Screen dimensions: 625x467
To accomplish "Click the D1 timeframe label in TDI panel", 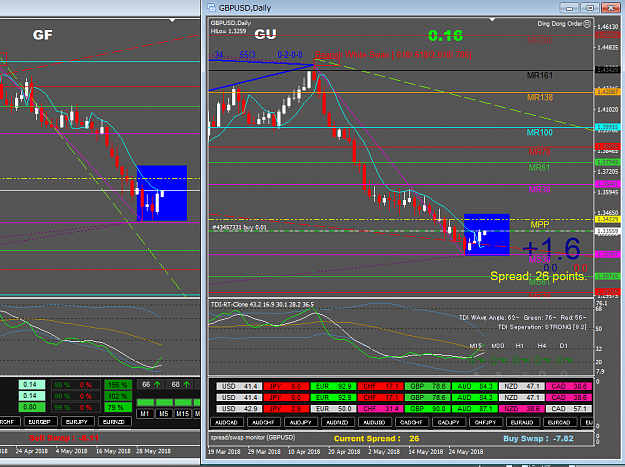I will pyautogui.click(x=564, y=346).
